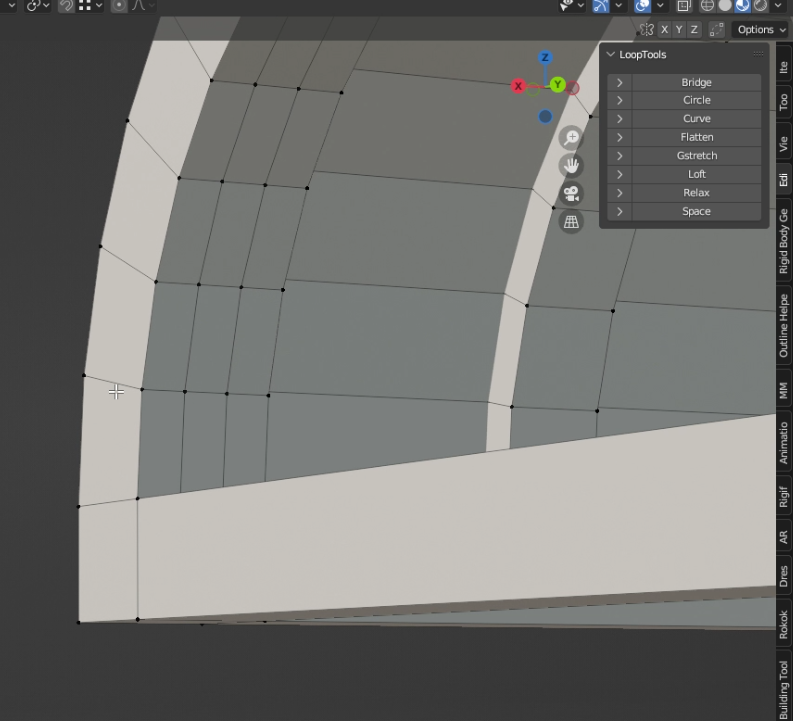
Task: Click the proportional falloff curve icon
Action: [139, 6]
